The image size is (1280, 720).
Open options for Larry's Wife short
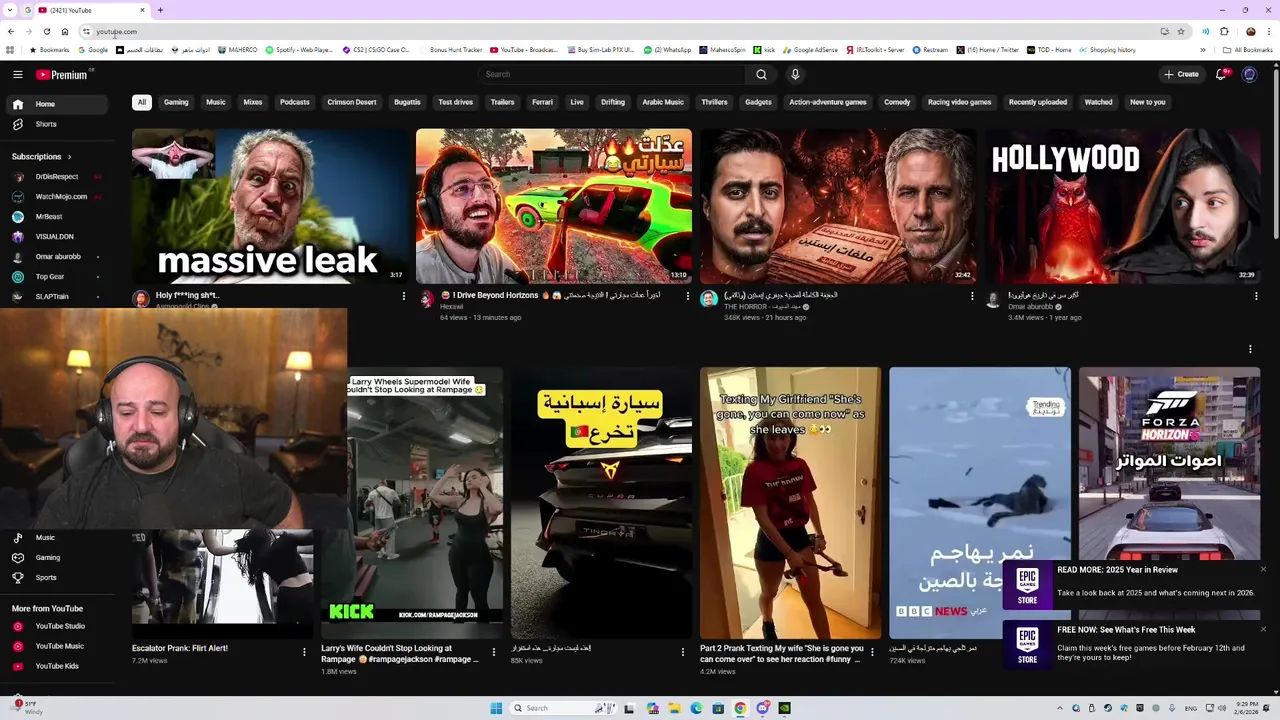pyautogui.click(x=493, y=652)
